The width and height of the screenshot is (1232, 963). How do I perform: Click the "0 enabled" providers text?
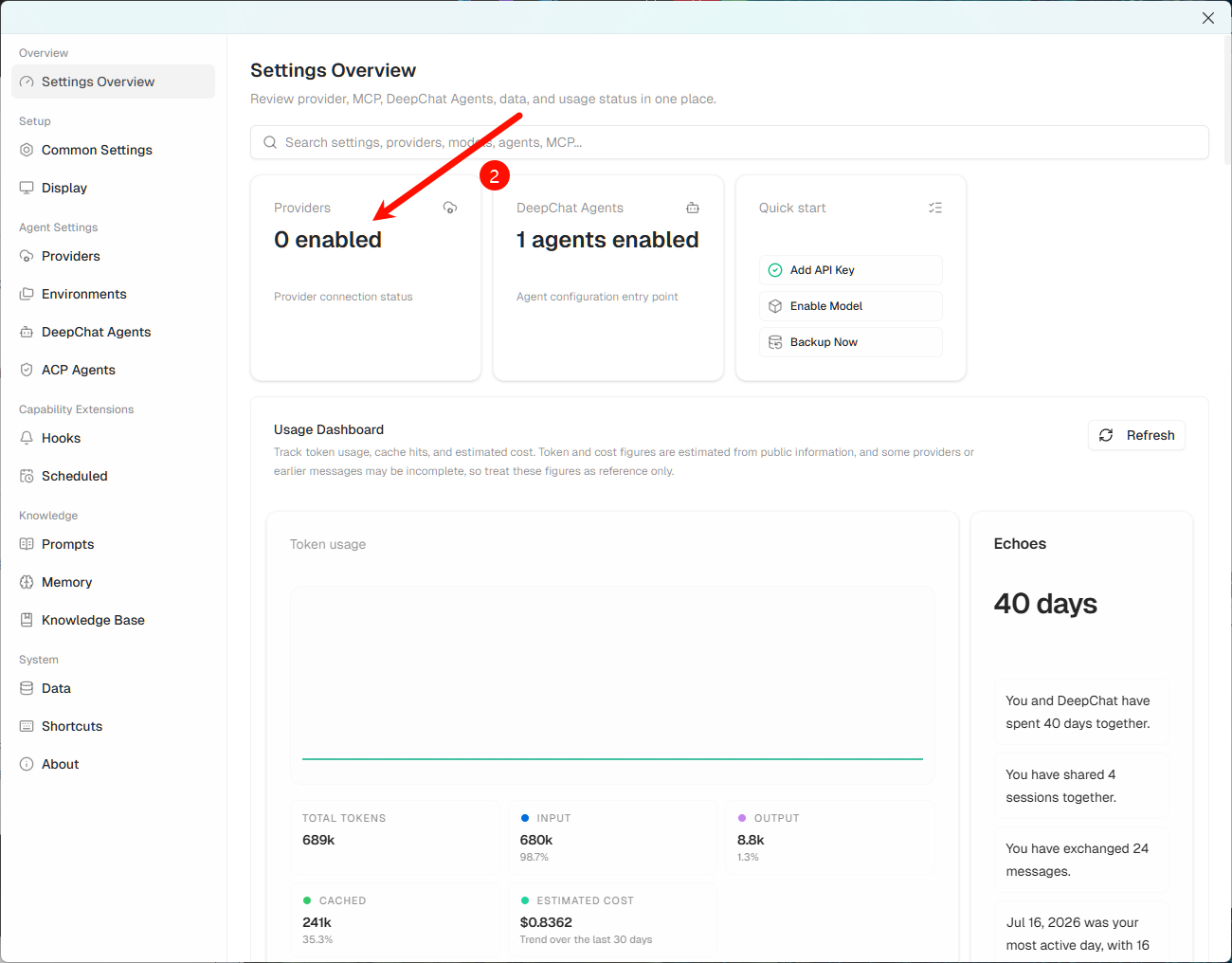pyautogui.click(x=328, y=240)
